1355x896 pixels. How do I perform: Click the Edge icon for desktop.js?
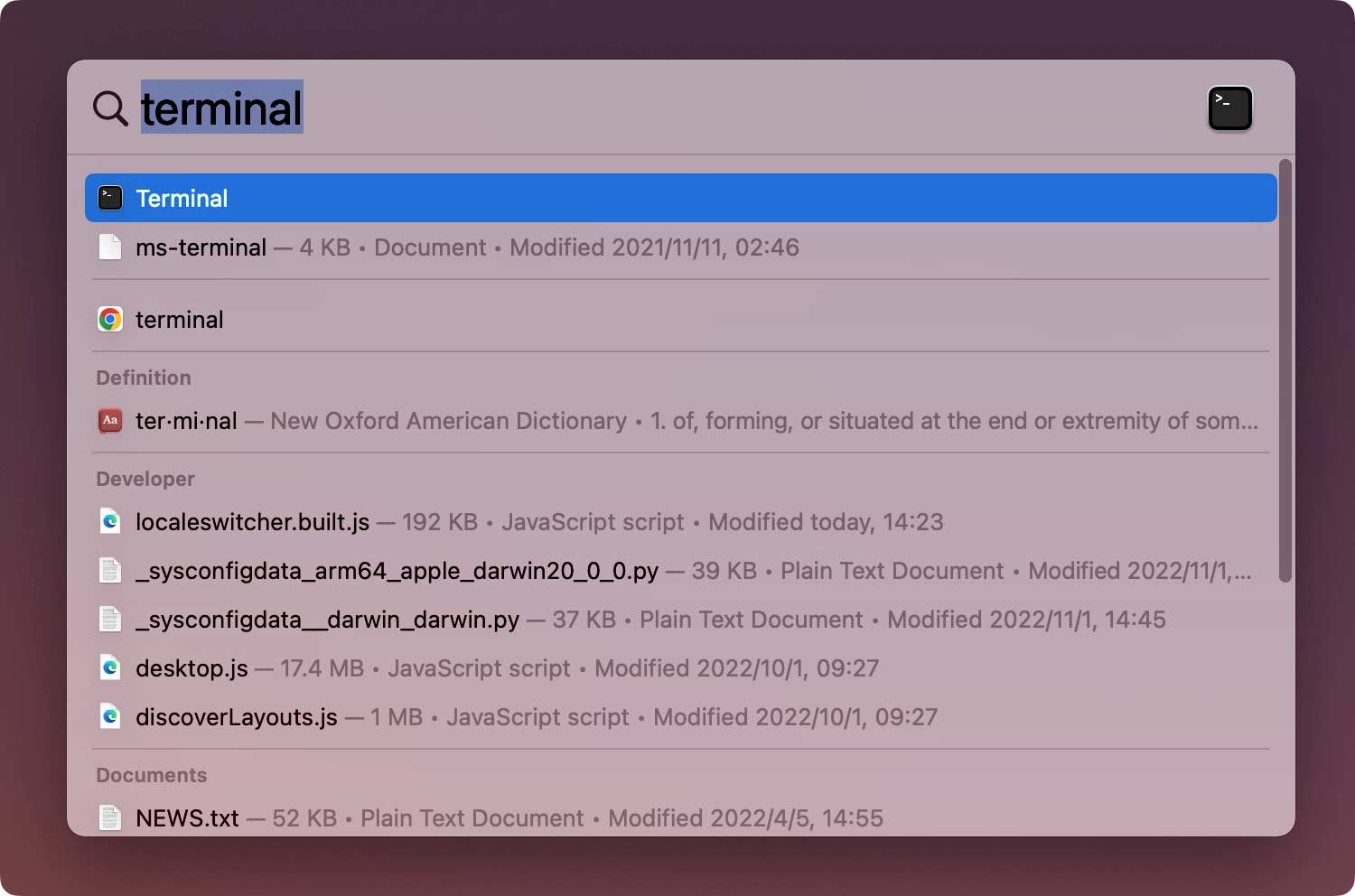click(110, 667)
